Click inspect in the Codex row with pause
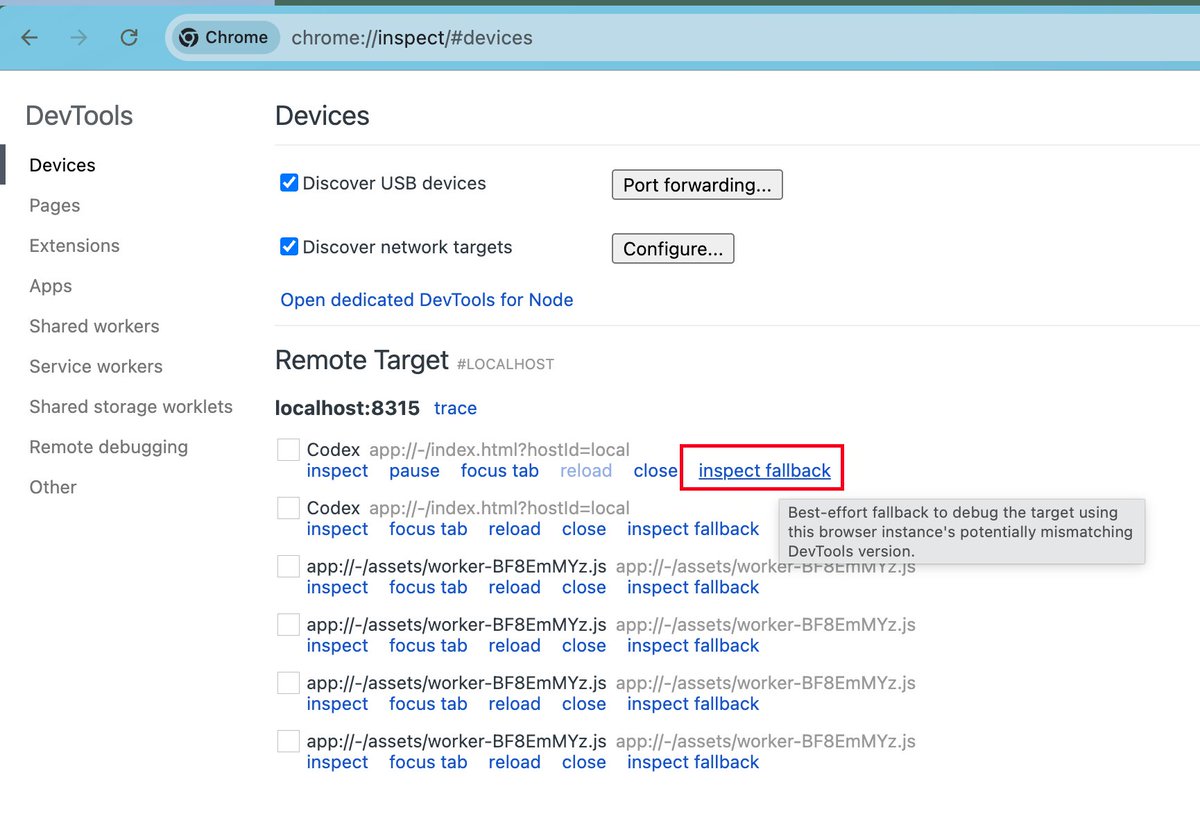Viewport: 1200px width, 830px height. (x=337, y=471)
